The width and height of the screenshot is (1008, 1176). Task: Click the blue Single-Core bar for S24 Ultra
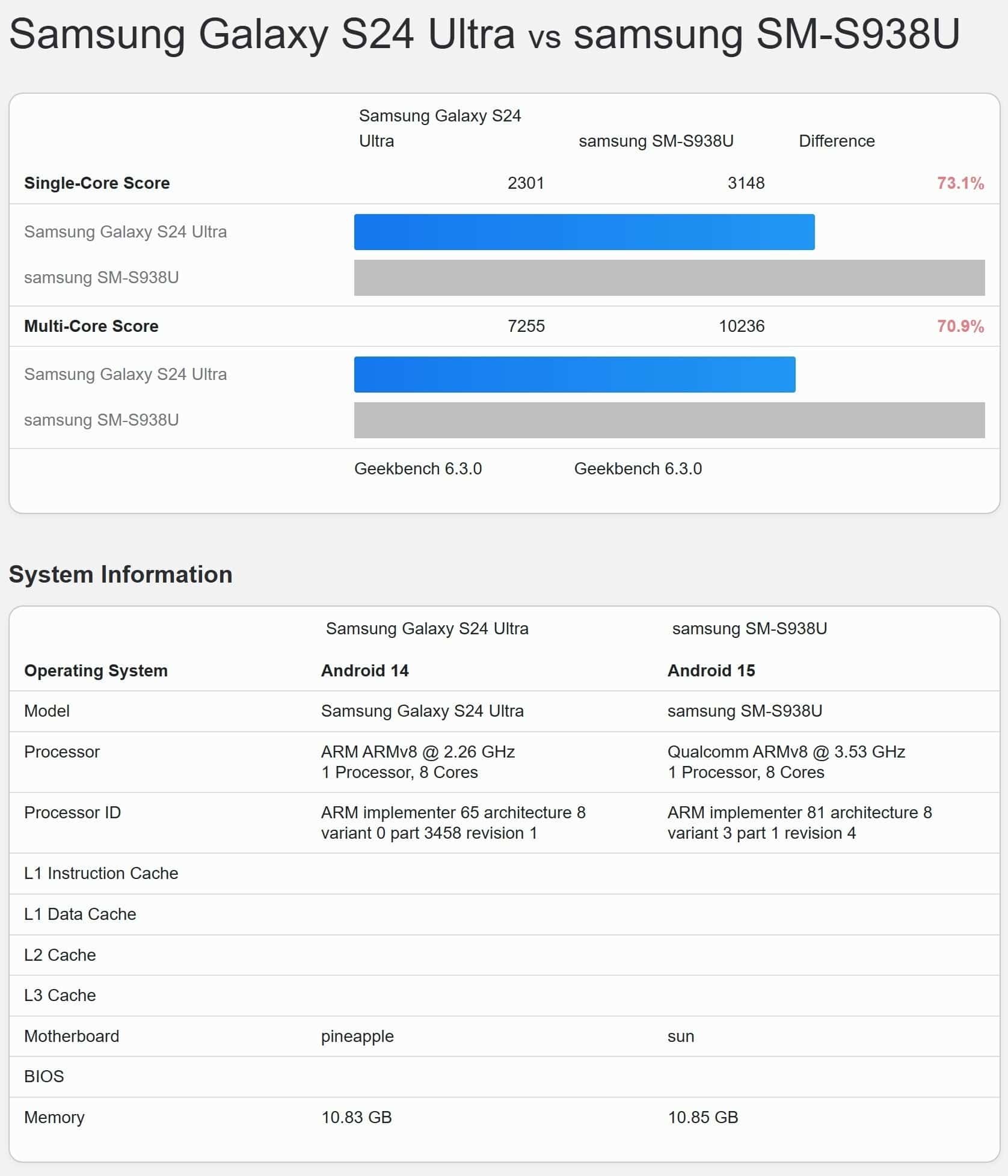point(584,232)
